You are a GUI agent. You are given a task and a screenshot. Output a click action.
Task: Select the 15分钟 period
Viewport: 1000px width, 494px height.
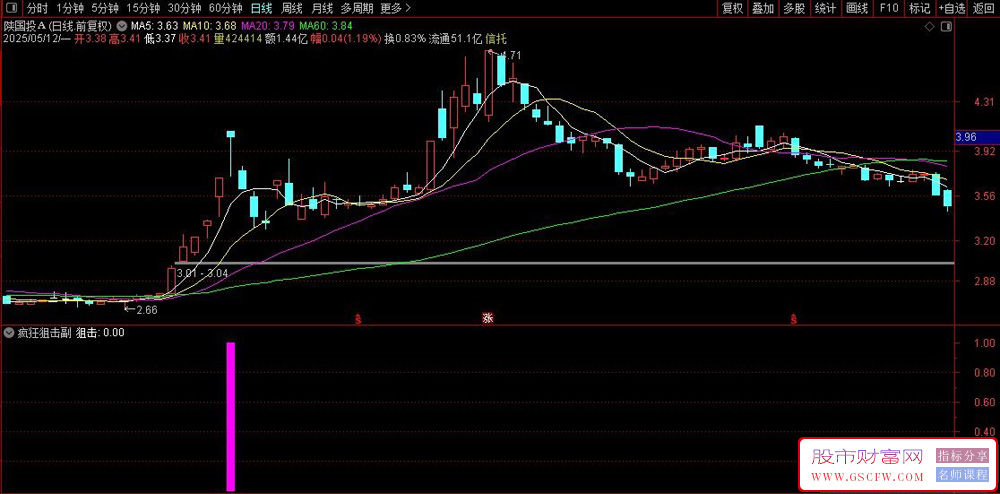(x=142, y=8)
